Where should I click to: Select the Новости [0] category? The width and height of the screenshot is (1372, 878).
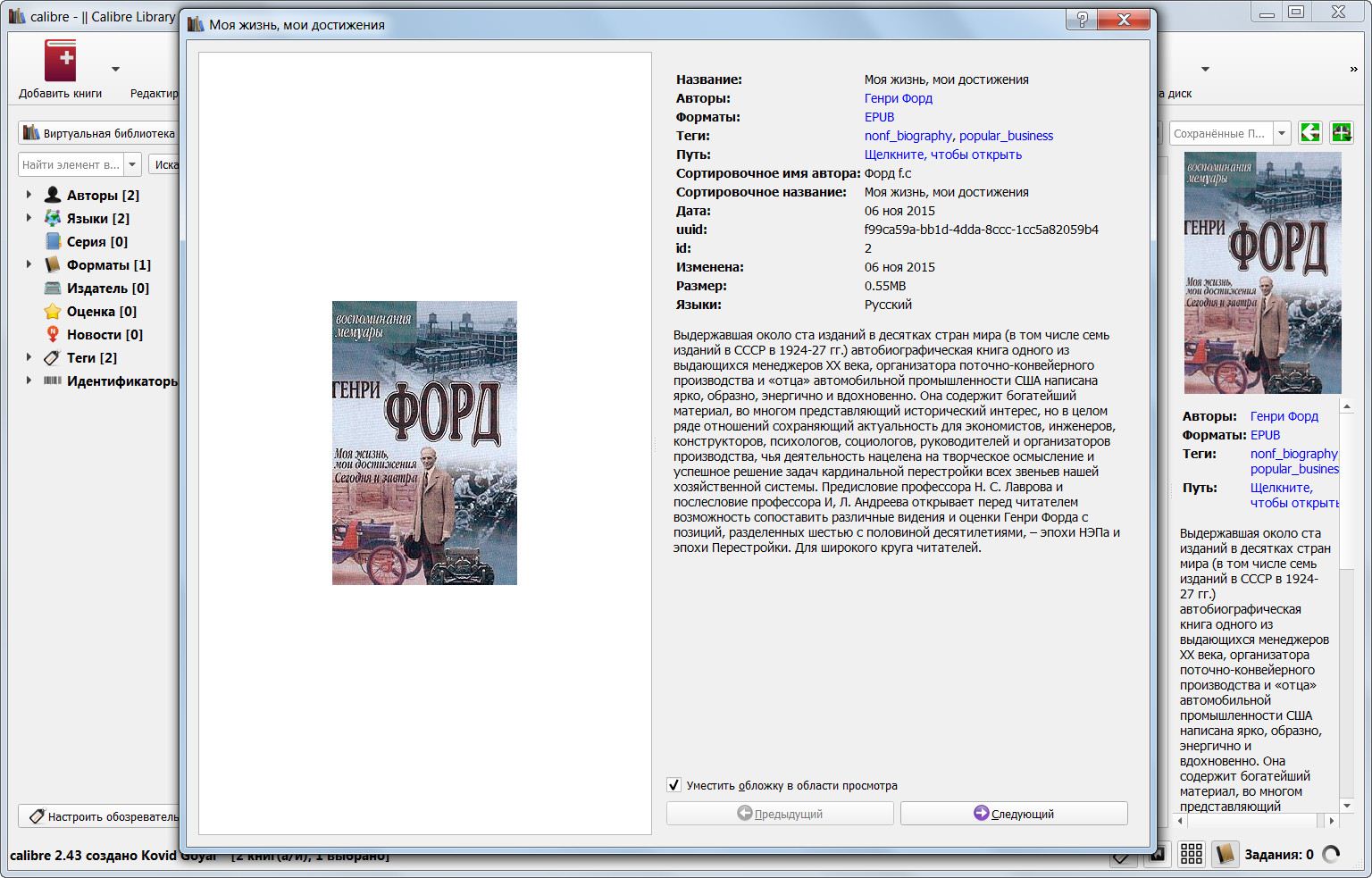coord(105,334)
